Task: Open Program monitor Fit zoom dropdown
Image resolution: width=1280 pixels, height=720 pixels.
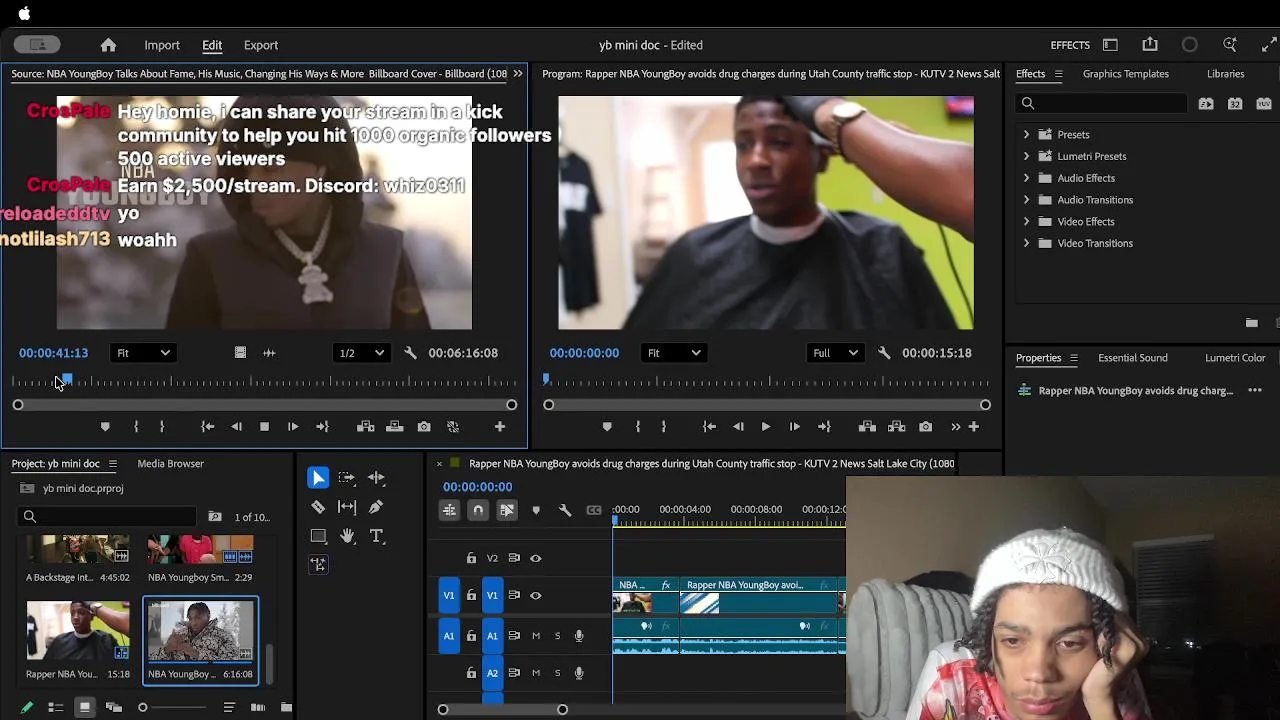Action: [x=673, y=353]
